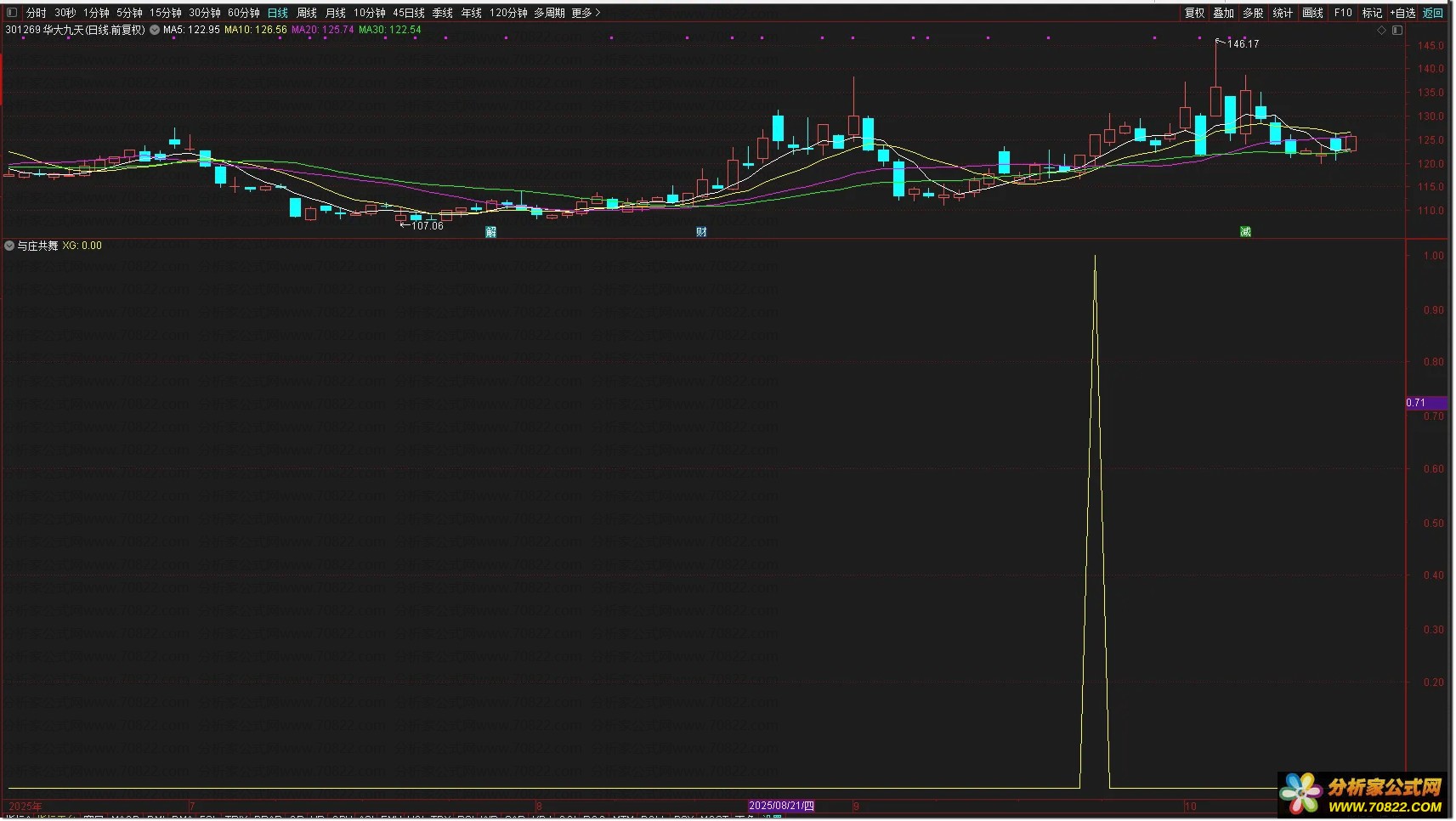Switch to 季线 quarterly chart
Viewport: 1456px width, 821px height.
(443, 13)
